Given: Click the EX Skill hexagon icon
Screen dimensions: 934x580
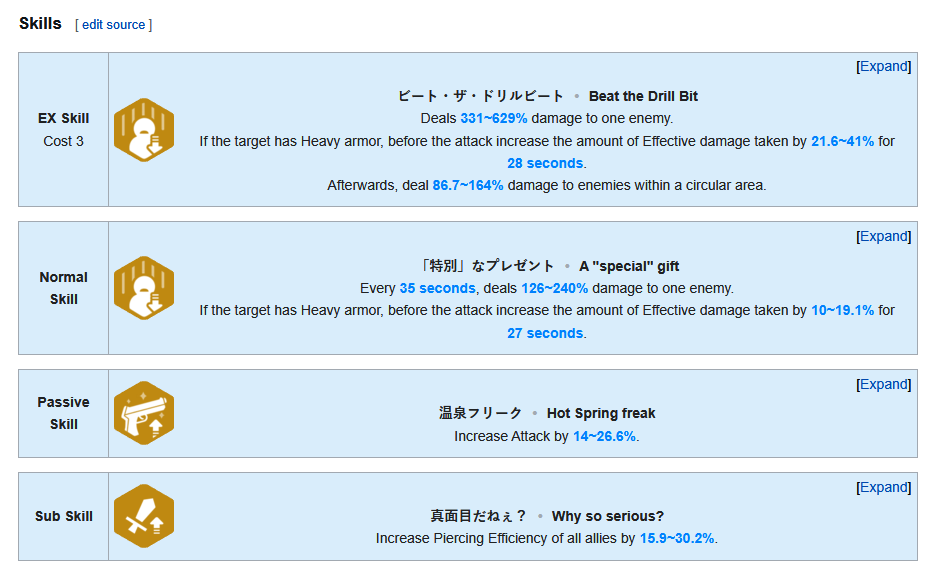Looking at the screenshot, I should 144,130.
